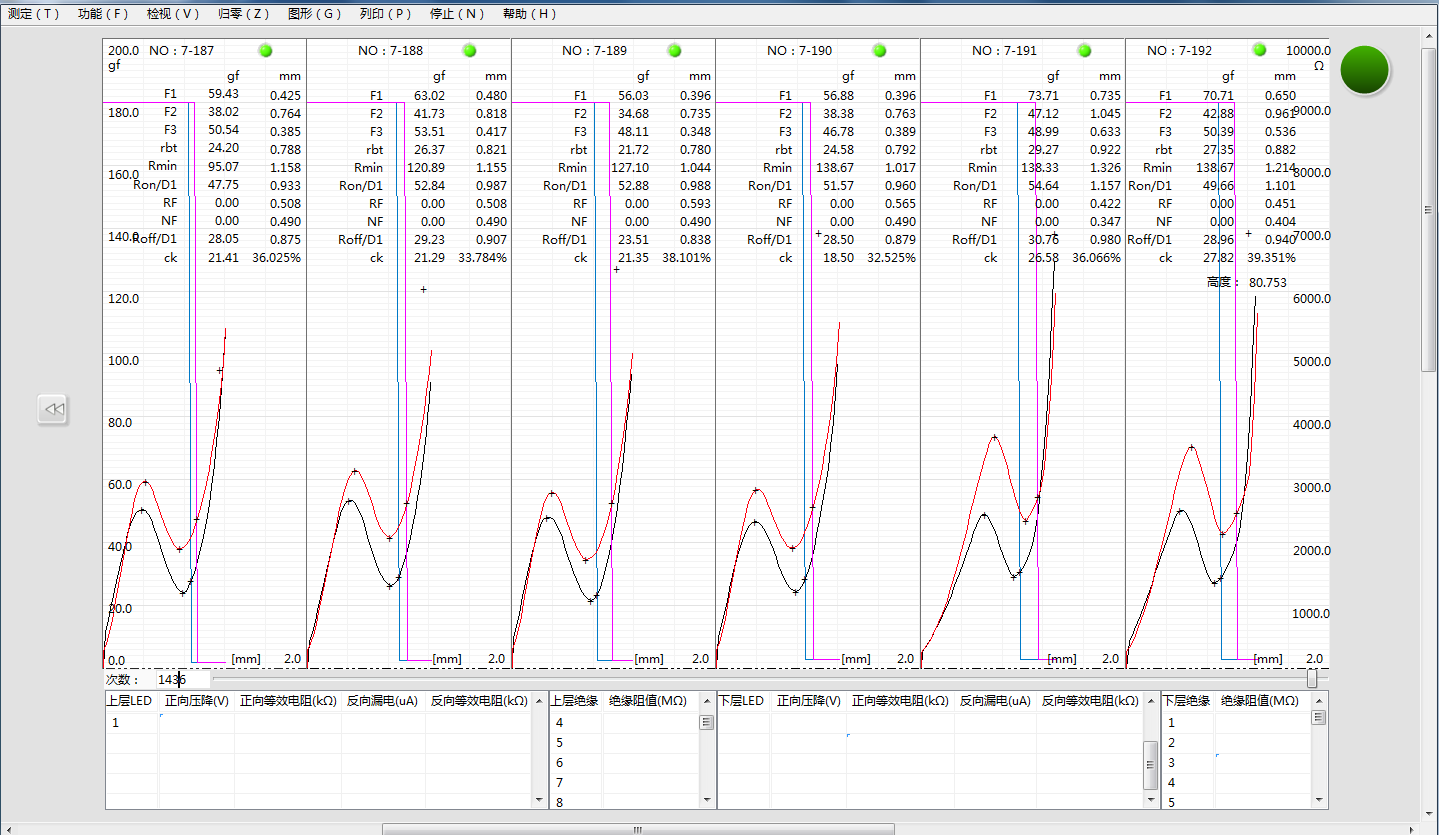Click green LED indicator for NO: 7-189
This screenshot has height=835, width=1439.
pos(674,50)
